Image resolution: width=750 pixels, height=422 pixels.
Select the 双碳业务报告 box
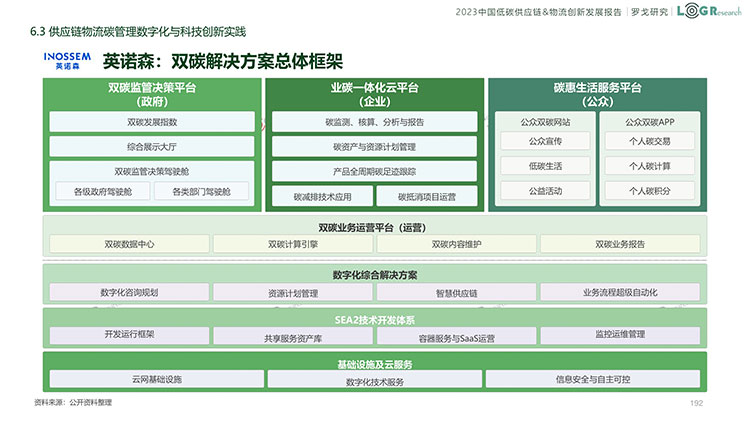[x=620, y=244]
